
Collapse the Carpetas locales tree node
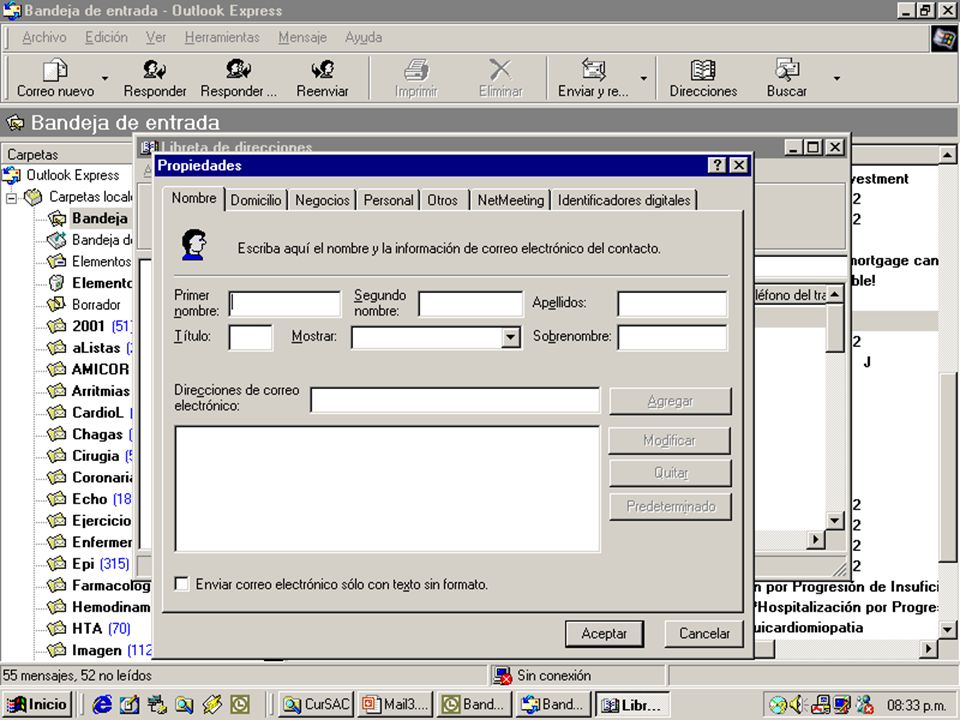click(x=11, y=198)
